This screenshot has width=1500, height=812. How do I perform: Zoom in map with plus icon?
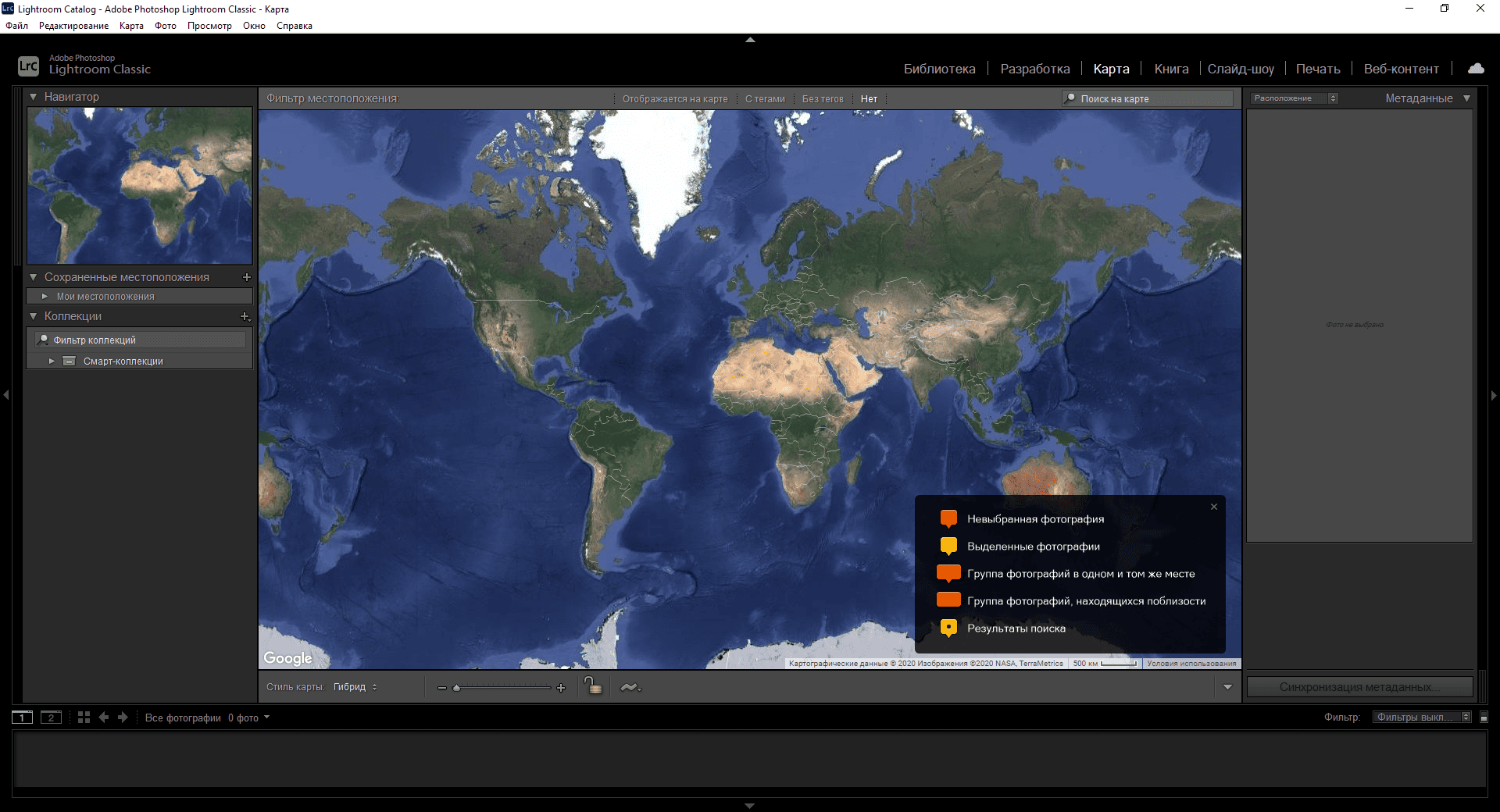[x=560, y=688]
